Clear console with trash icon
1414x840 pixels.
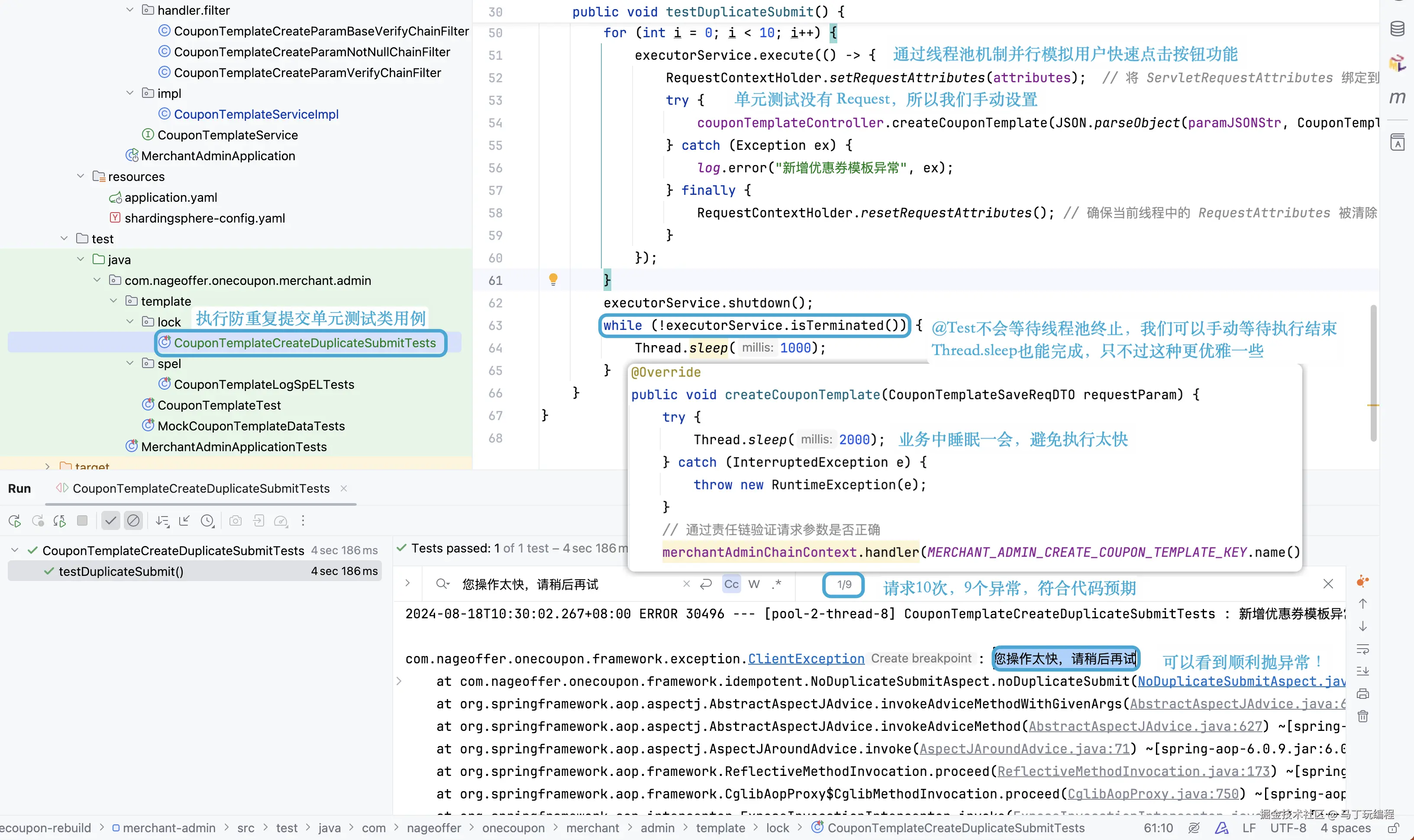[1363, 716]
